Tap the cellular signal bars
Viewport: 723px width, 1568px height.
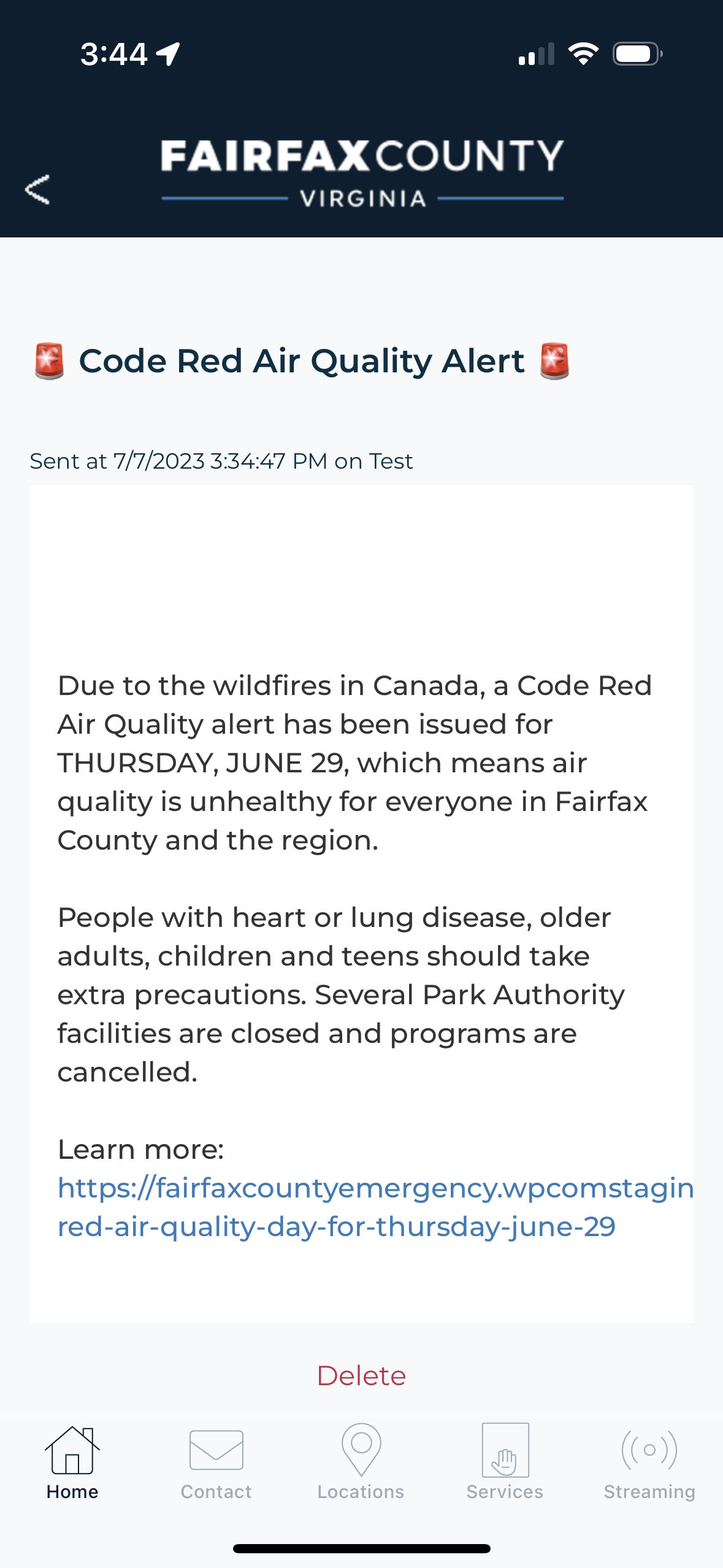[x=537, y=54]
